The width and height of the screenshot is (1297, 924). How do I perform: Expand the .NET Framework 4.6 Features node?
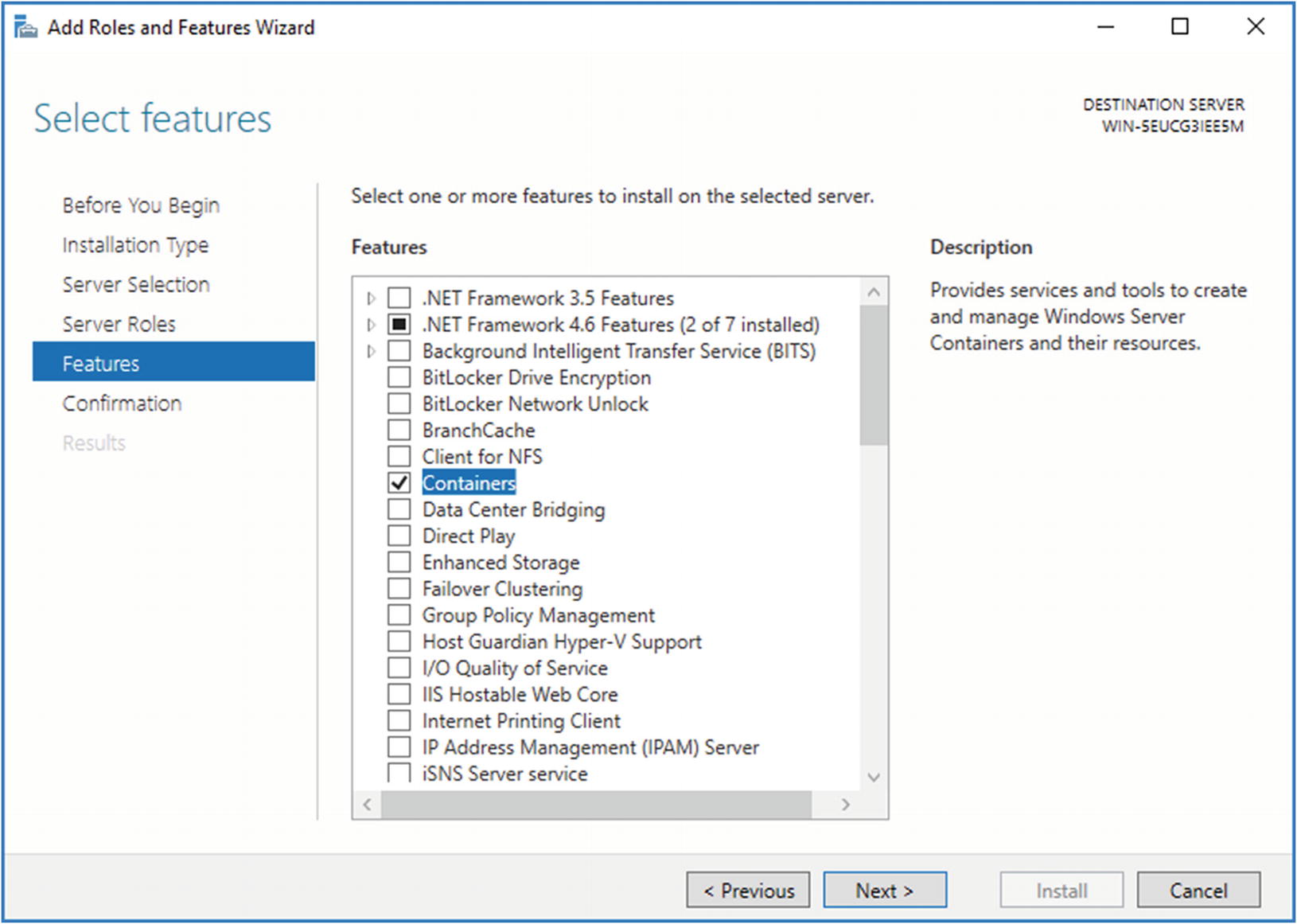pyautogui.click(x=371, y=325)
